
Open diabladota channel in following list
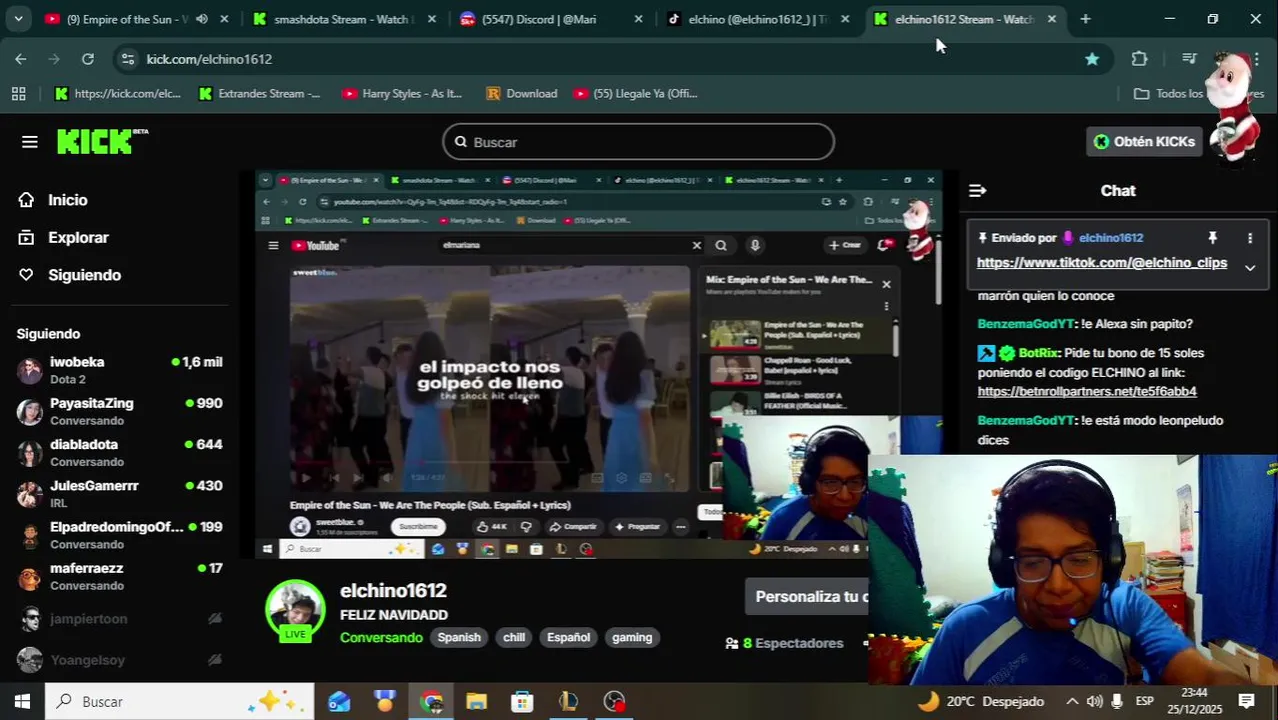pos(120,452)
